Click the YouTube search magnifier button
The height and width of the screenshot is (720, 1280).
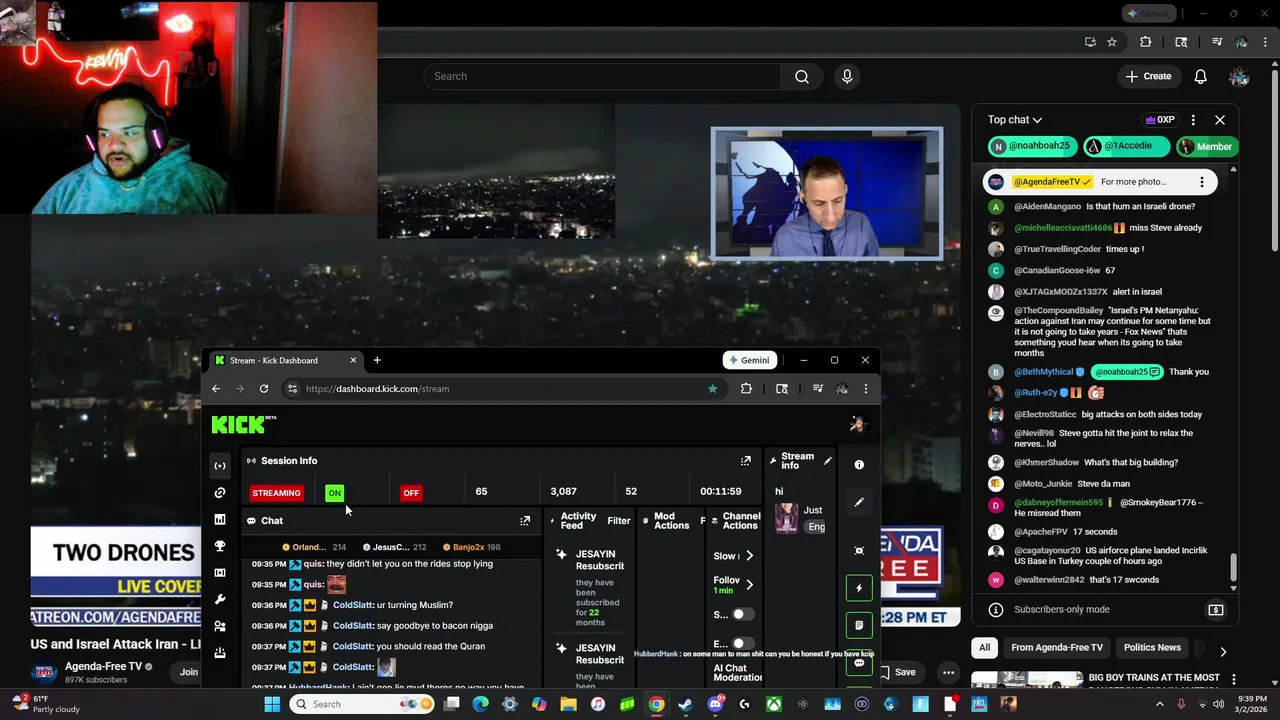click(x=802, y=77)
